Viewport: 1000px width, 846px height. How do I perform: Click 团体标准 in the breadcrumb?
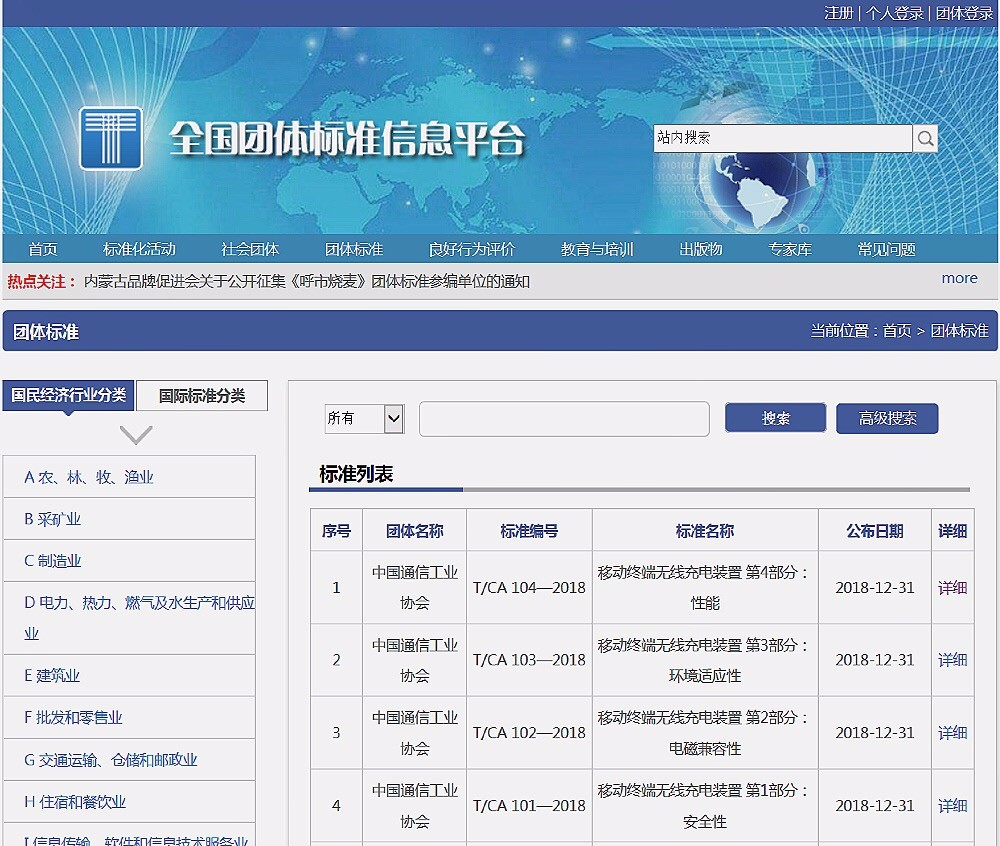coord(959,330)
